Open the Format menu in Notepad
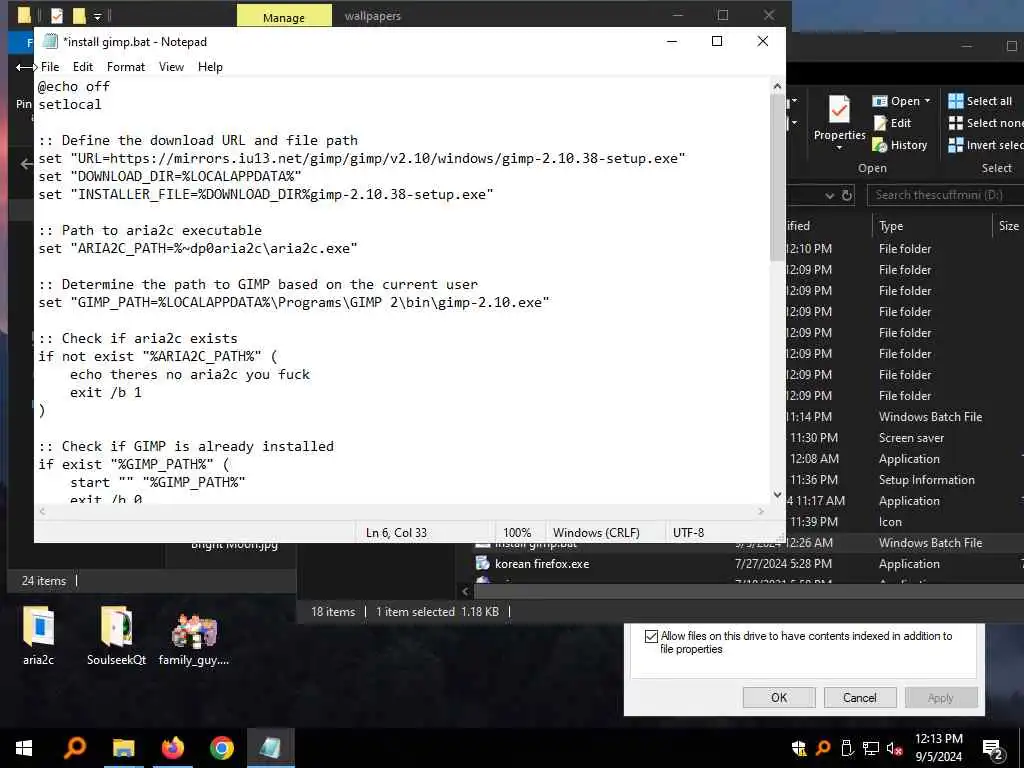Viewport: 1024px width, 768px height. point(125,67)
